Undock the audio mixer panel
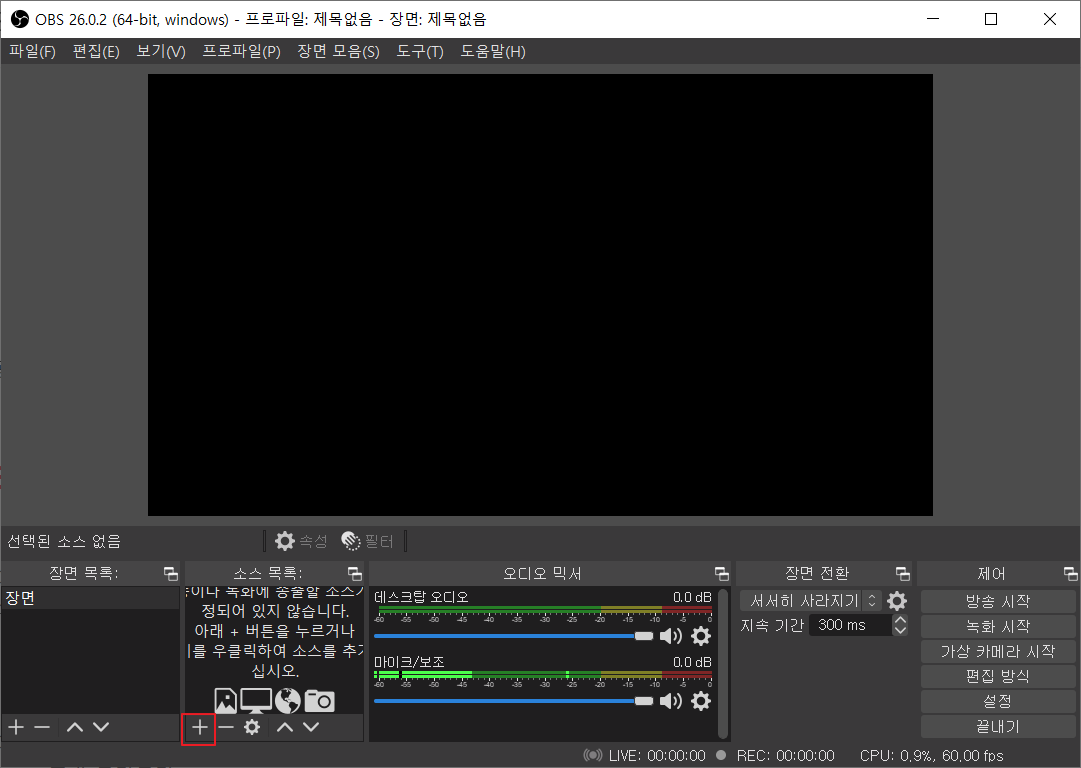The width and height of the screenshot is (1081, 768). (721, 574)
